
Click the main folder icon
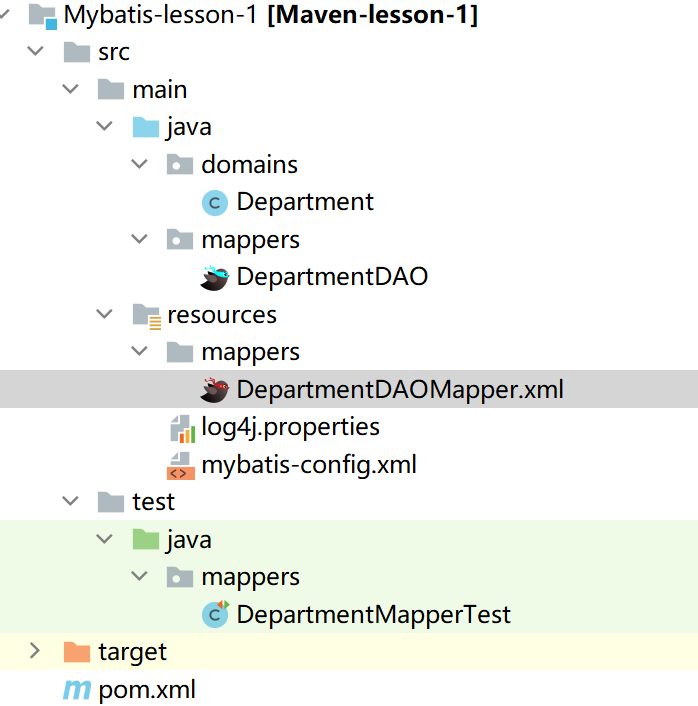(x=111, y=89)
